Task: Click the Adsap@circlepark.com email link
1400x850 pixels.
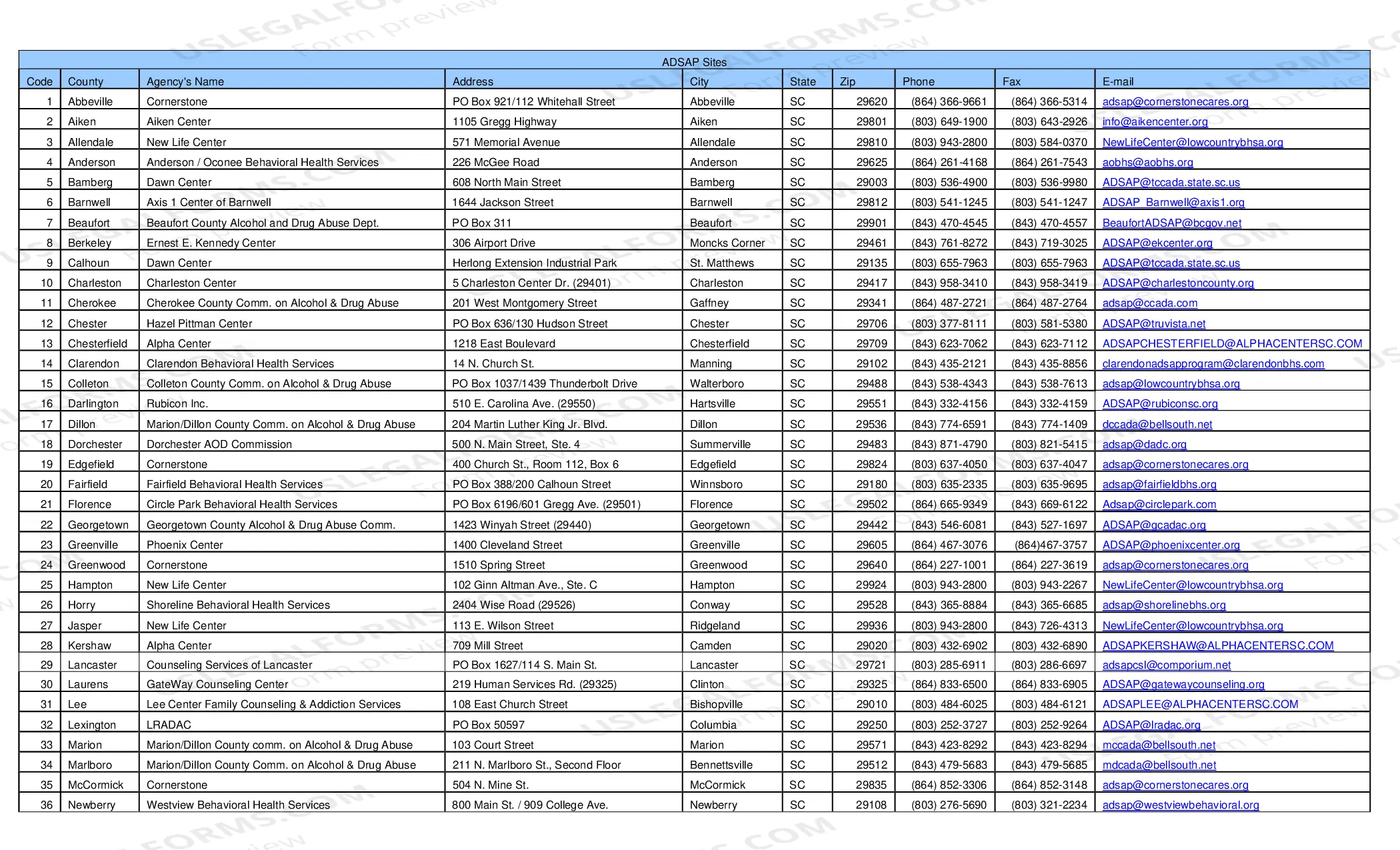Action: tap(1159, 505)
